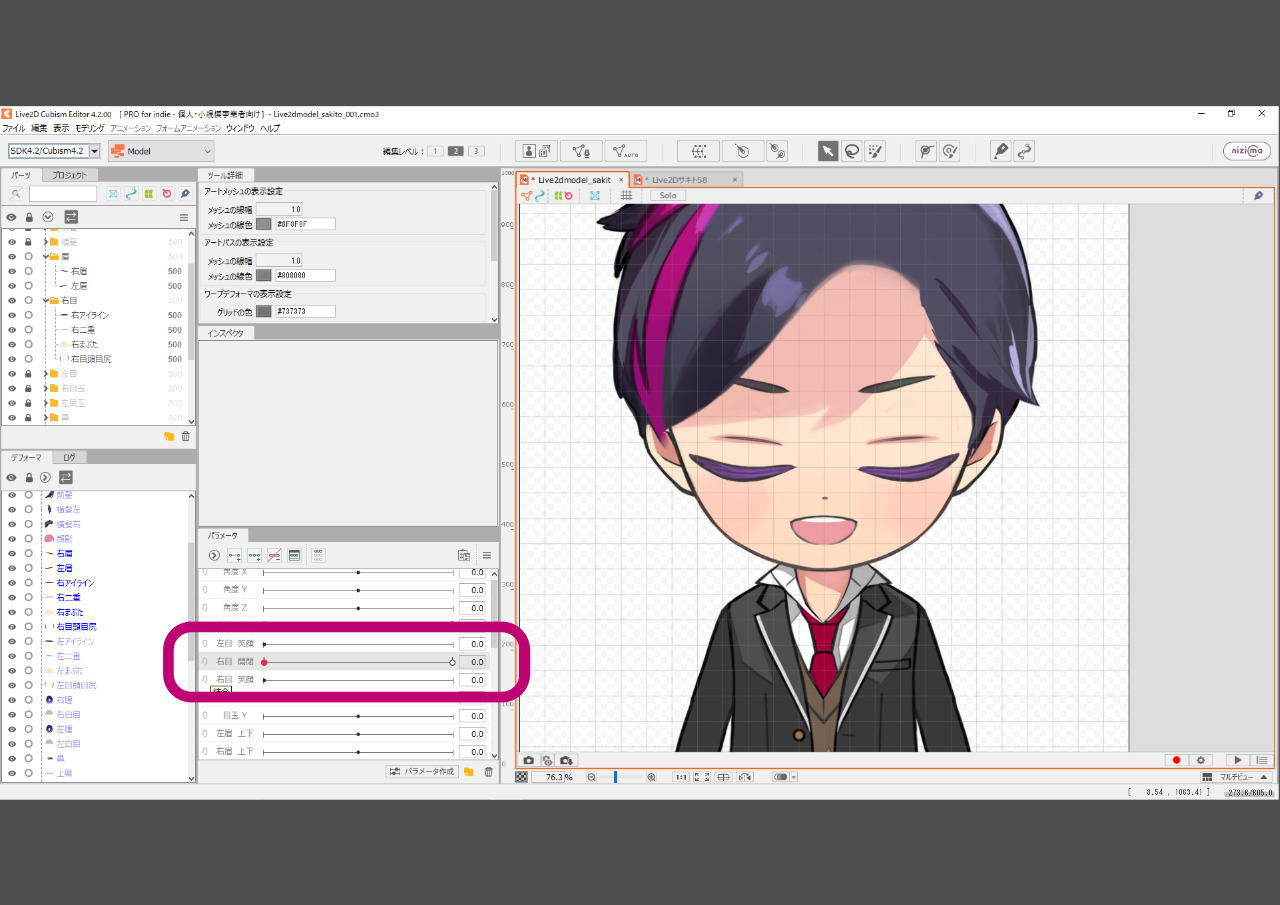This screenshot has height=905, width=1280.
Task: Click art mesh filter icon in Parts panel
Action: [x=113, y=194]
